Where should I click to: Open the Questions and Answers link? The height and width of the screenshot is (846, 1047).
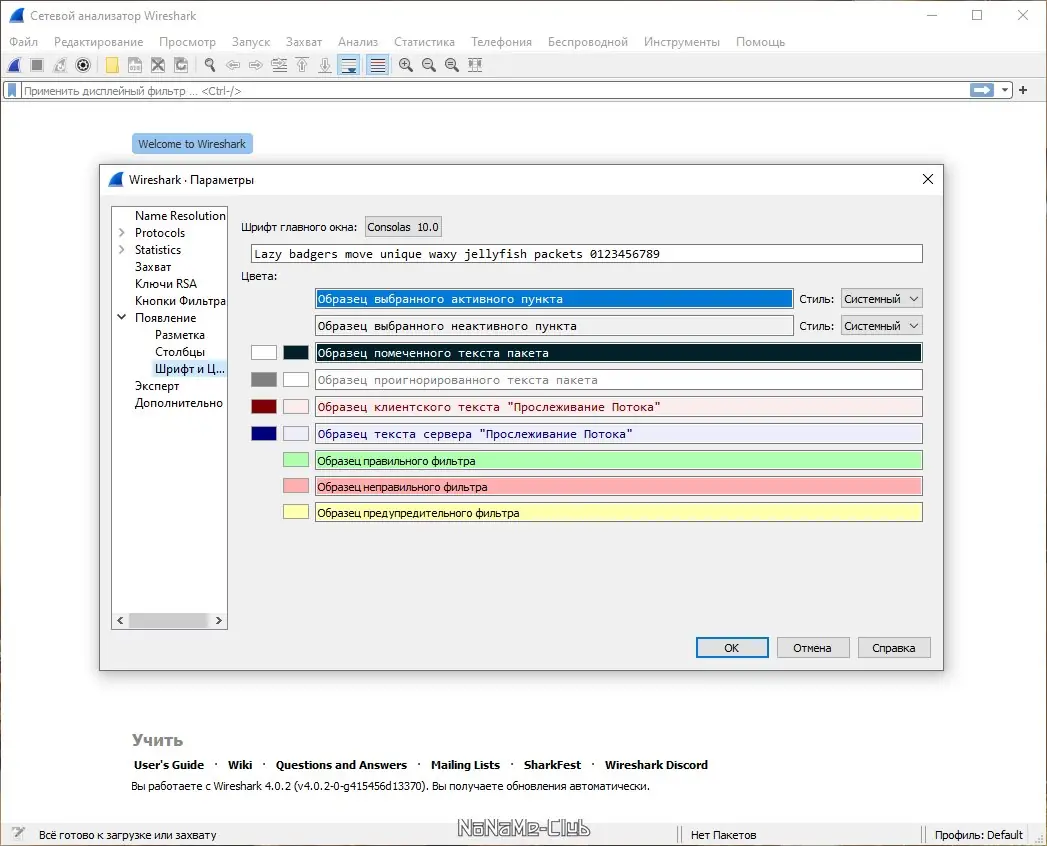tap(341, 765)
